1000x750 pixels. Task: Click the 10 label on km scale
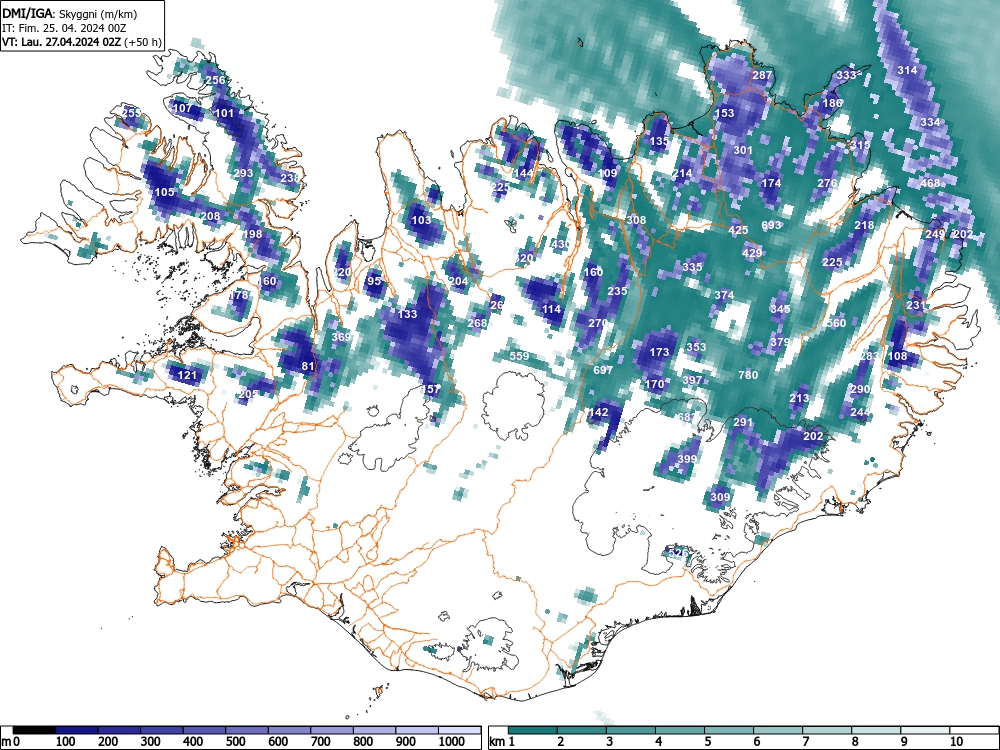pyautogui.click(x=955, y=741)
